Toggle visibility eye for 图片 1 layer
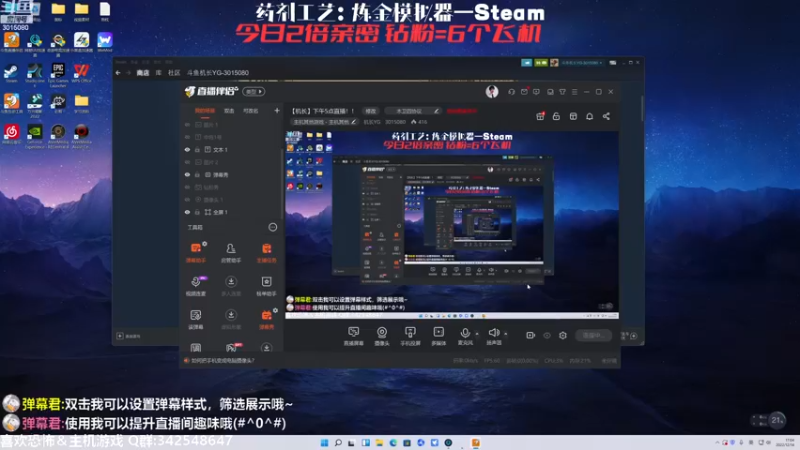The image size is (800, 450). 187,124
